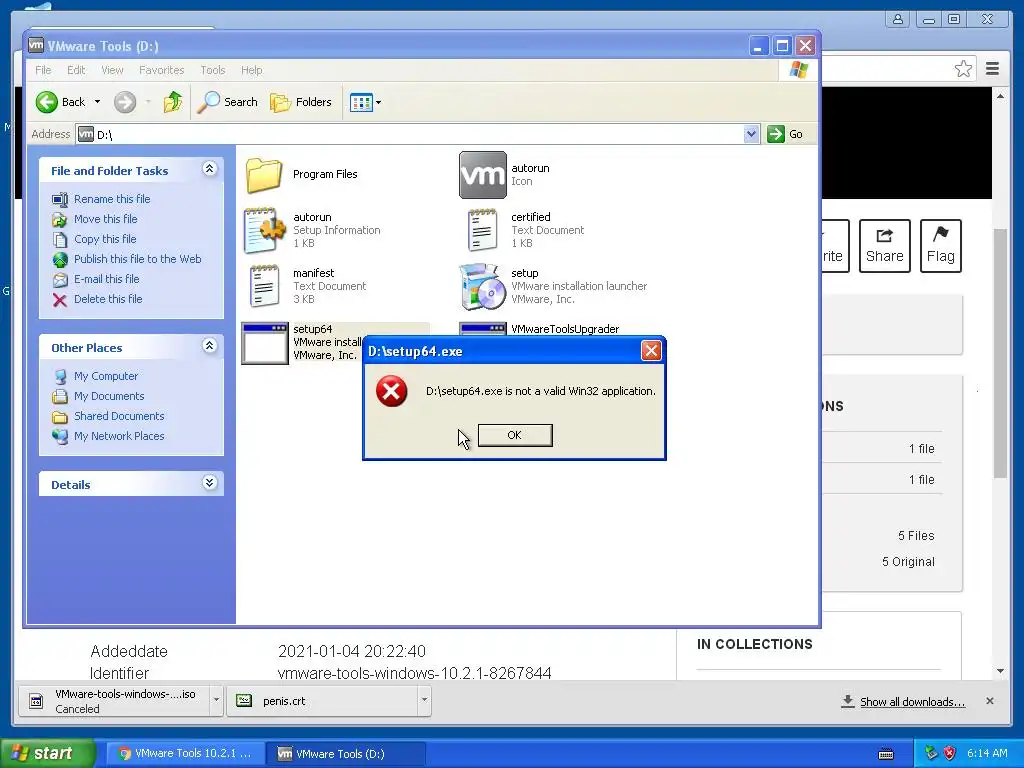The height and width of the screenshot is (768, 1024).
Task: Bookmark the page with the browser star icon
Action: pyautogui.click(x=963, y=69)
